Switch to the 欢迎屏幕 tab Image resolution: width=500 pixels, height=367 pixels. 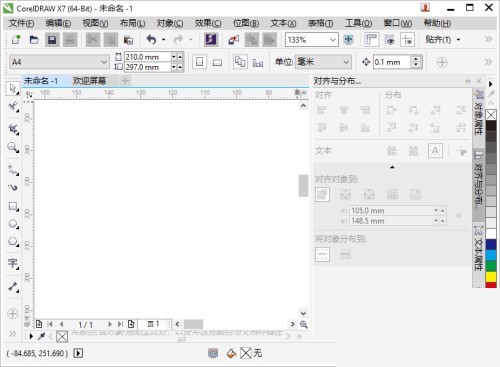coord(89,81)
